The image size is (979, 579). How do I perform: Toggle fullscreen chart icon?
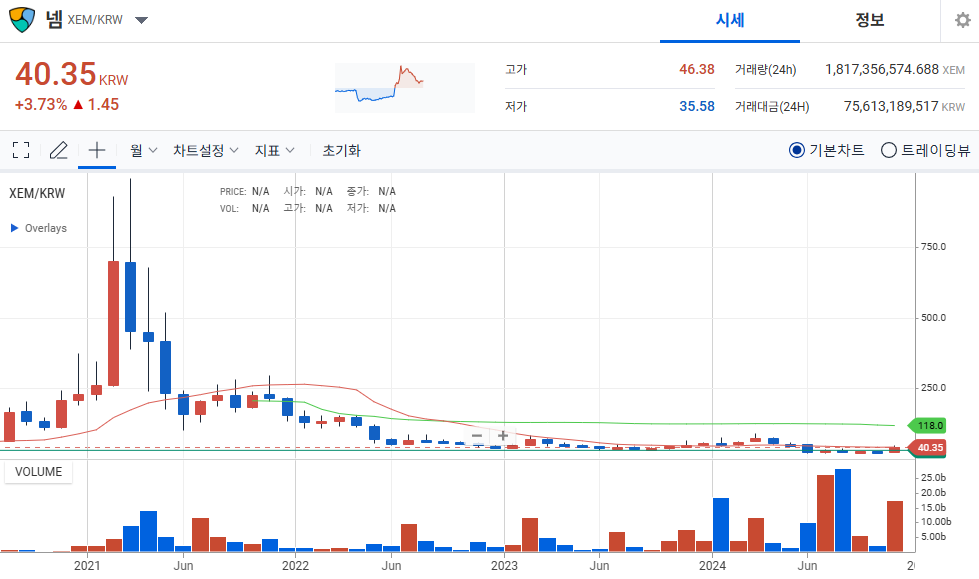click(21, 150)
